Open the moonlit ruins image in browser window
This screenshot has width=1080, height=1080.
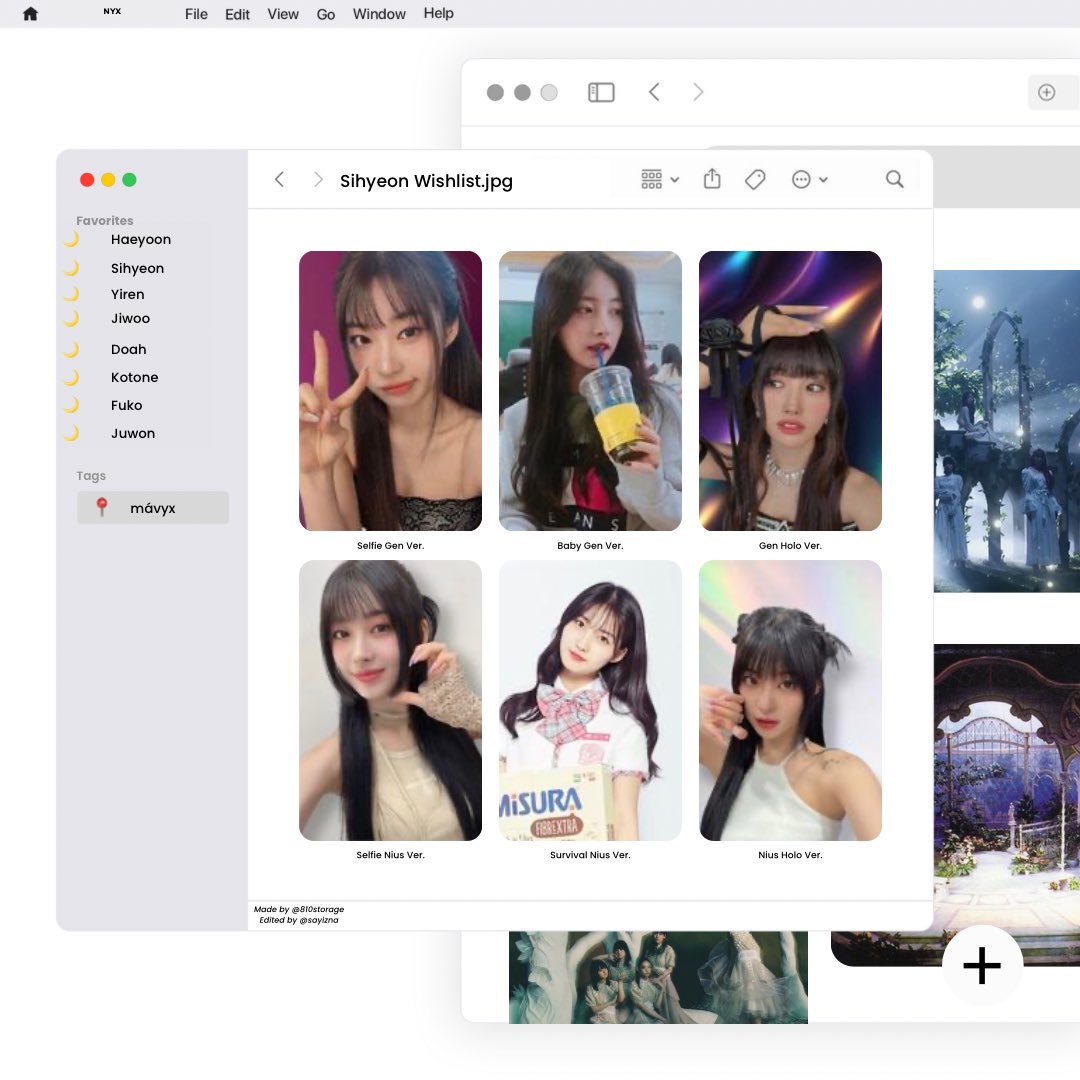click(1007, 431)
